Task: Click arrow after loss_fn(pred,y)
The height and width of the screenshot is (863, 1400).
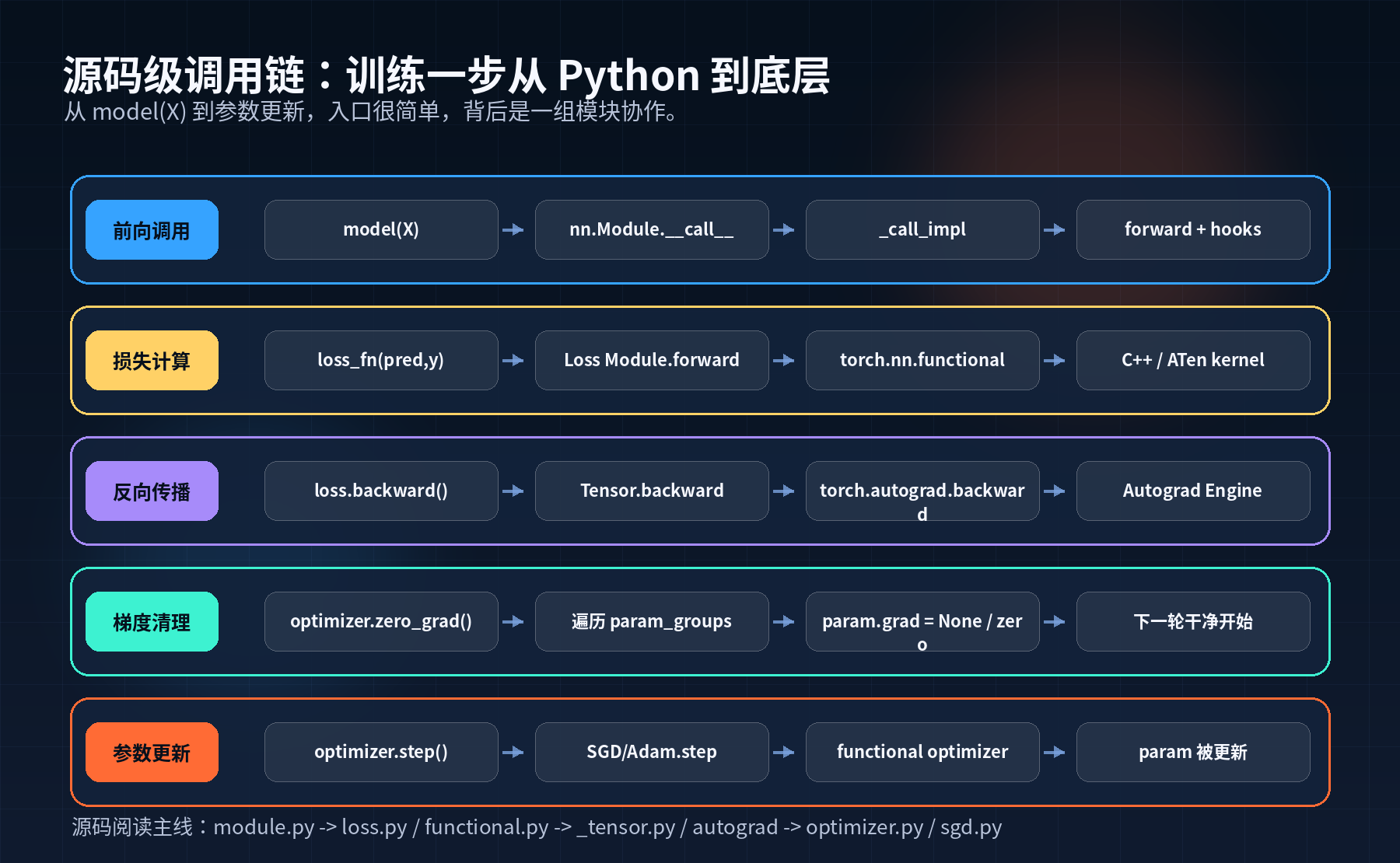Action: (x=513, y=360)
